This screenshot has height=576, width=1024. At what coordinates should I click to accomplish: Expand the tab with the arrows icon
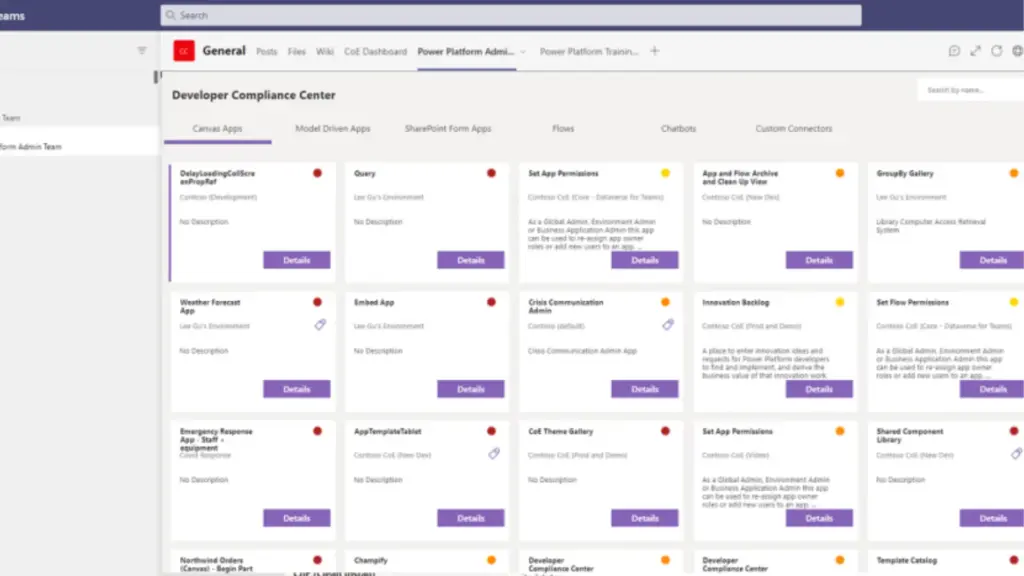976,51
